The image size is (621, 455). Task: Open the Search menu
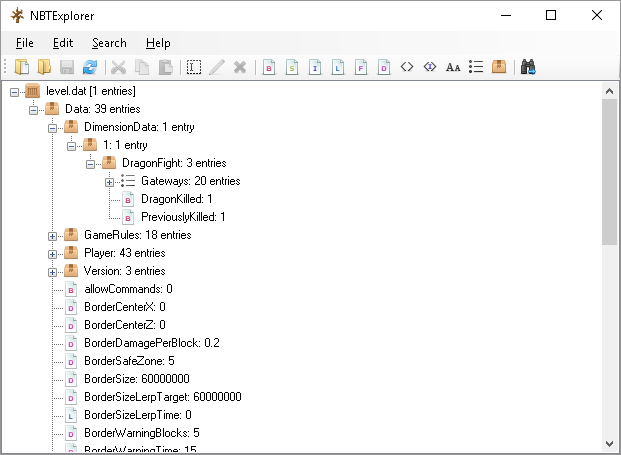pyautogui.click(x=109, y=43)
